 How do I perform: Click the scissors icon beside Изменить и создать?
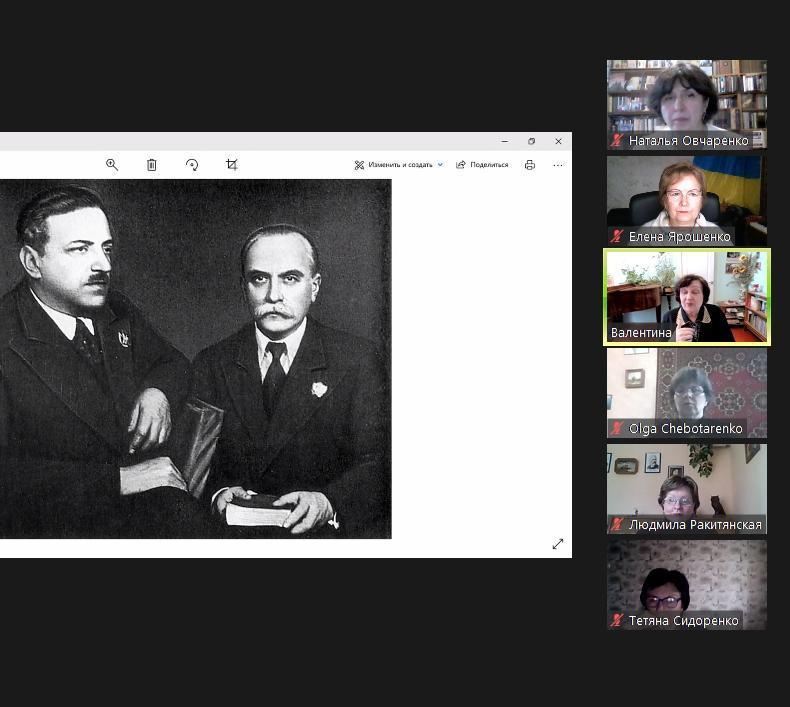coord(359,165)
